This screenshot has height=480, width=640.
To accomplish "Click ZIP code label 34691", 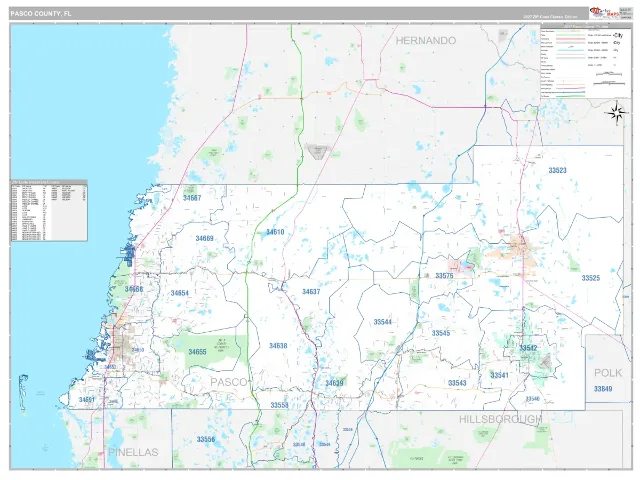I will coord(87,400).
